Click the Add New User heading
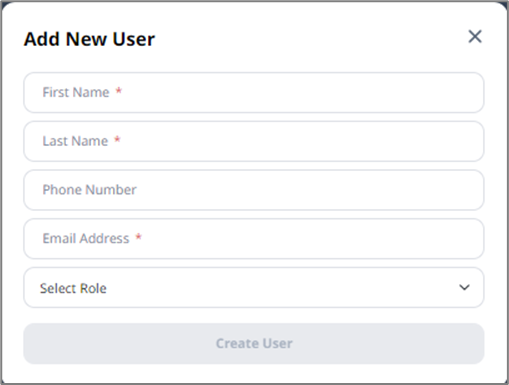The width and height of the screenshot is (509, 385). click(89, 39)
